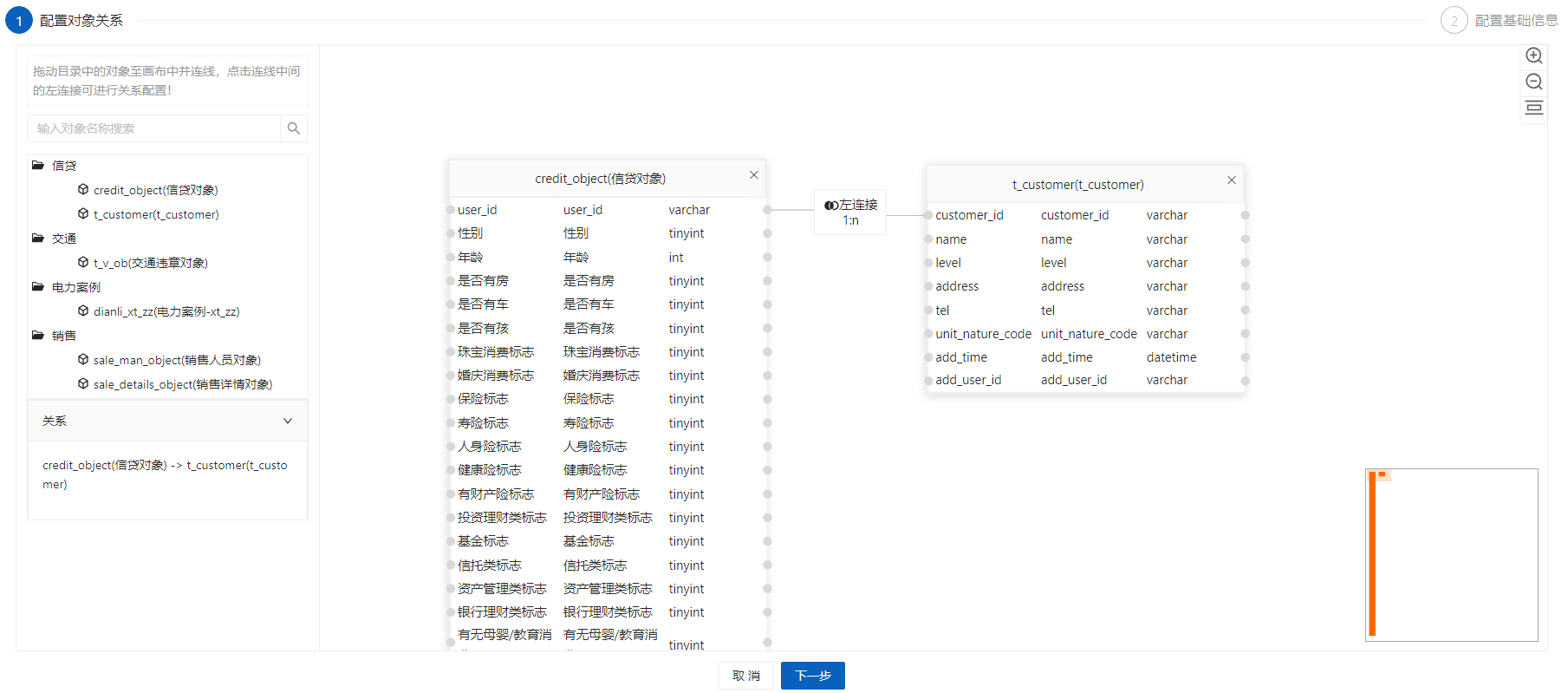
Task: Click the zoom in magnifier icon
Action: coord(1533,56)
